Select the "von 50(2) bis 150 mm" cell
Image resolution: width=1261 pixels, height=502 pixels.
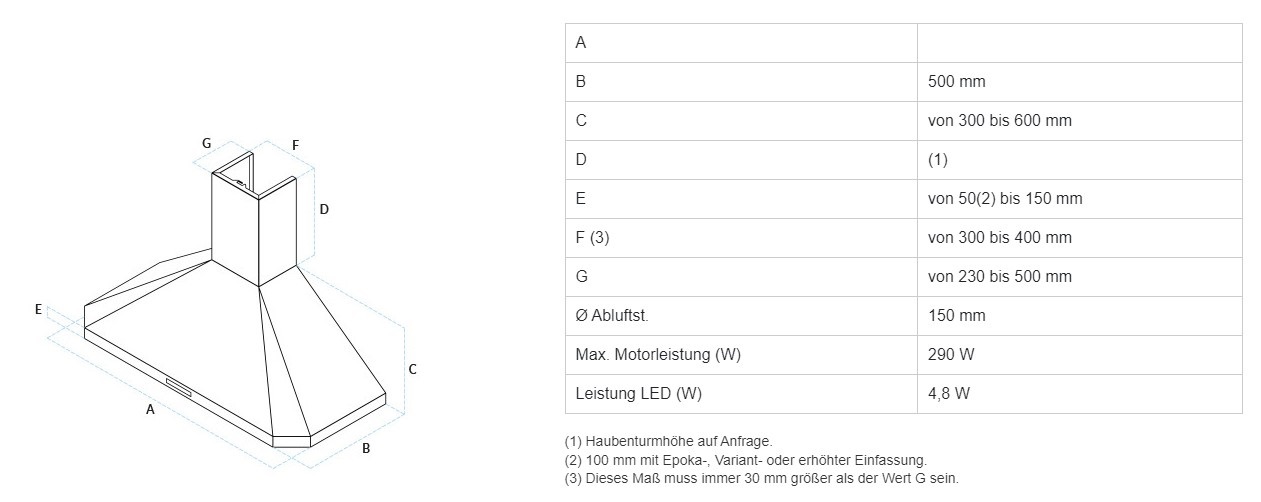click(1005, 199)
